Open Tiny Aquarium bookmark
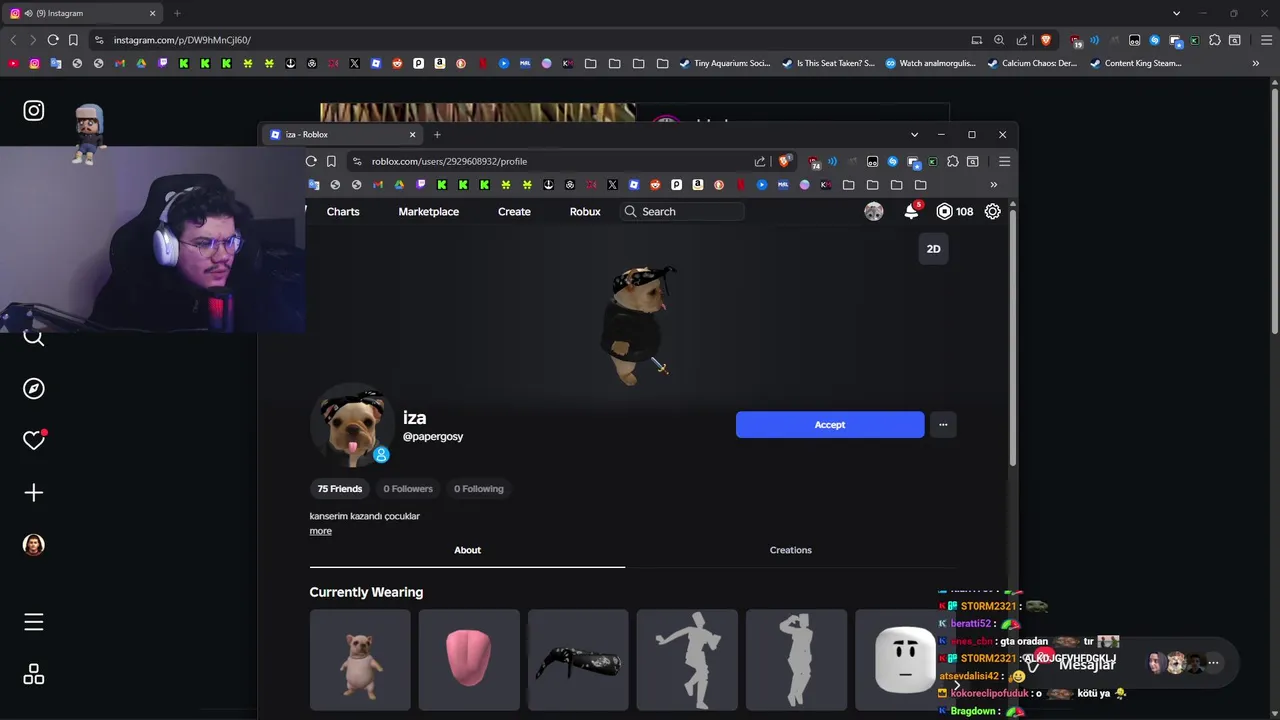The height and width of the screenshot is (720, 1280). click(725, 63)
